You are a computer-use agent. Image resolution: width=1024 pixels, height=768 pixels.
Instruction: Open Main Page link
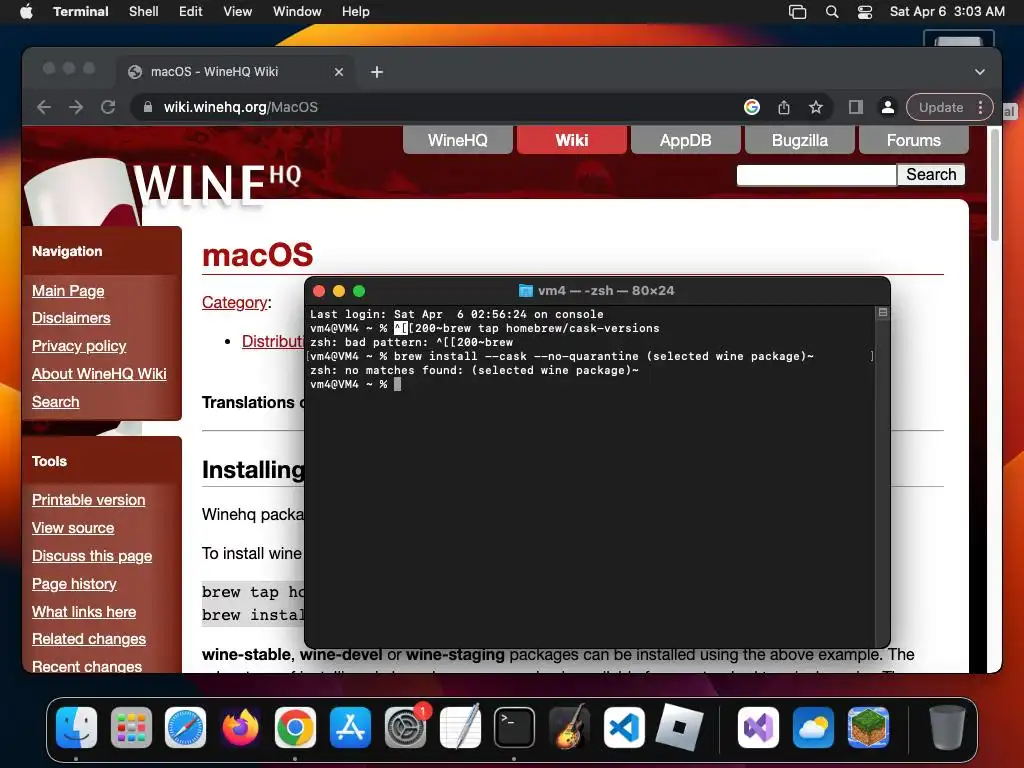(68, 291)
